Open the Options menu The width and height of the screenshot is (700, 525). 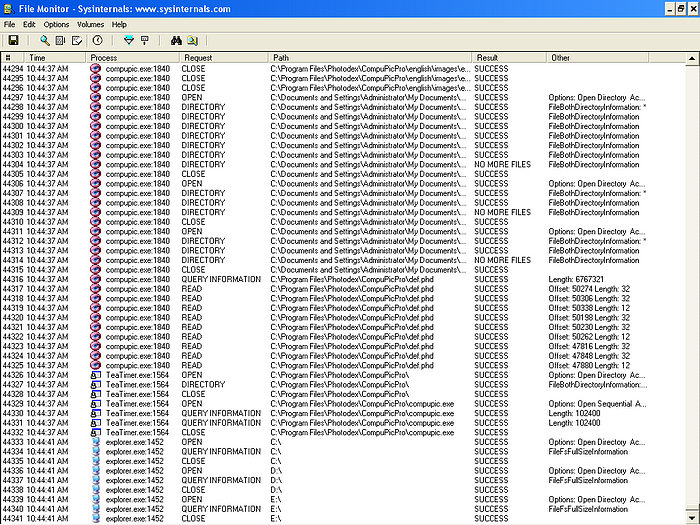[x=56, y=25]
